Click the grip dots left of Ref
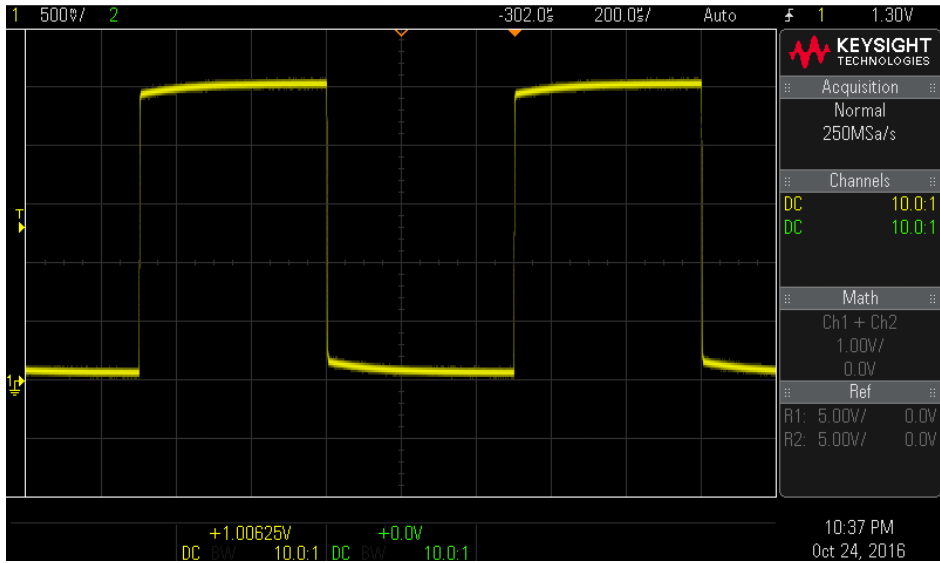Image resolution: width=940 pixels, height=563 pixels. 788,393
